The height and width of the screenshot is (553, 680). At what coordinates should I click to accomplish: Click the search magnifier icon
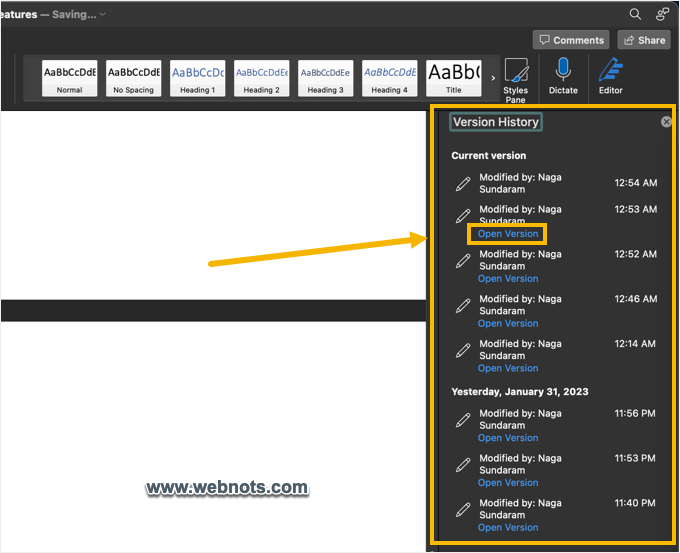pyautogui.click(x=635, y=14)
